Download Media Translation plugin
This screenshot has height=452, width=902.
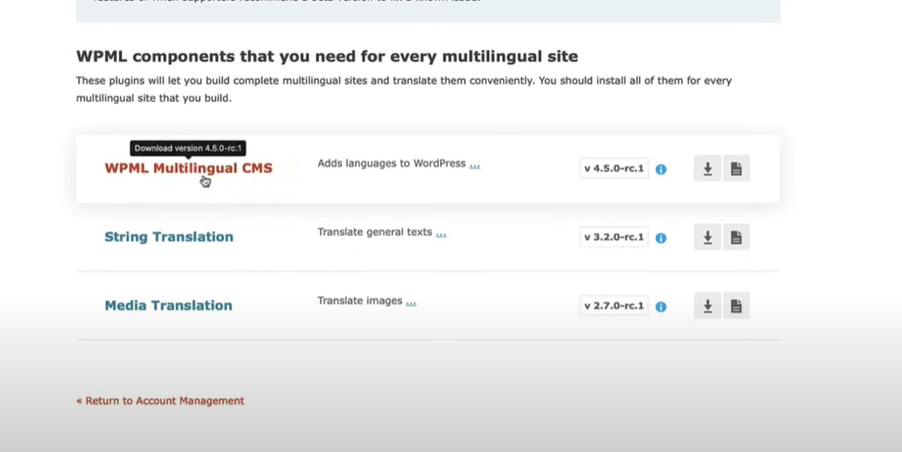tap(708, 306)
